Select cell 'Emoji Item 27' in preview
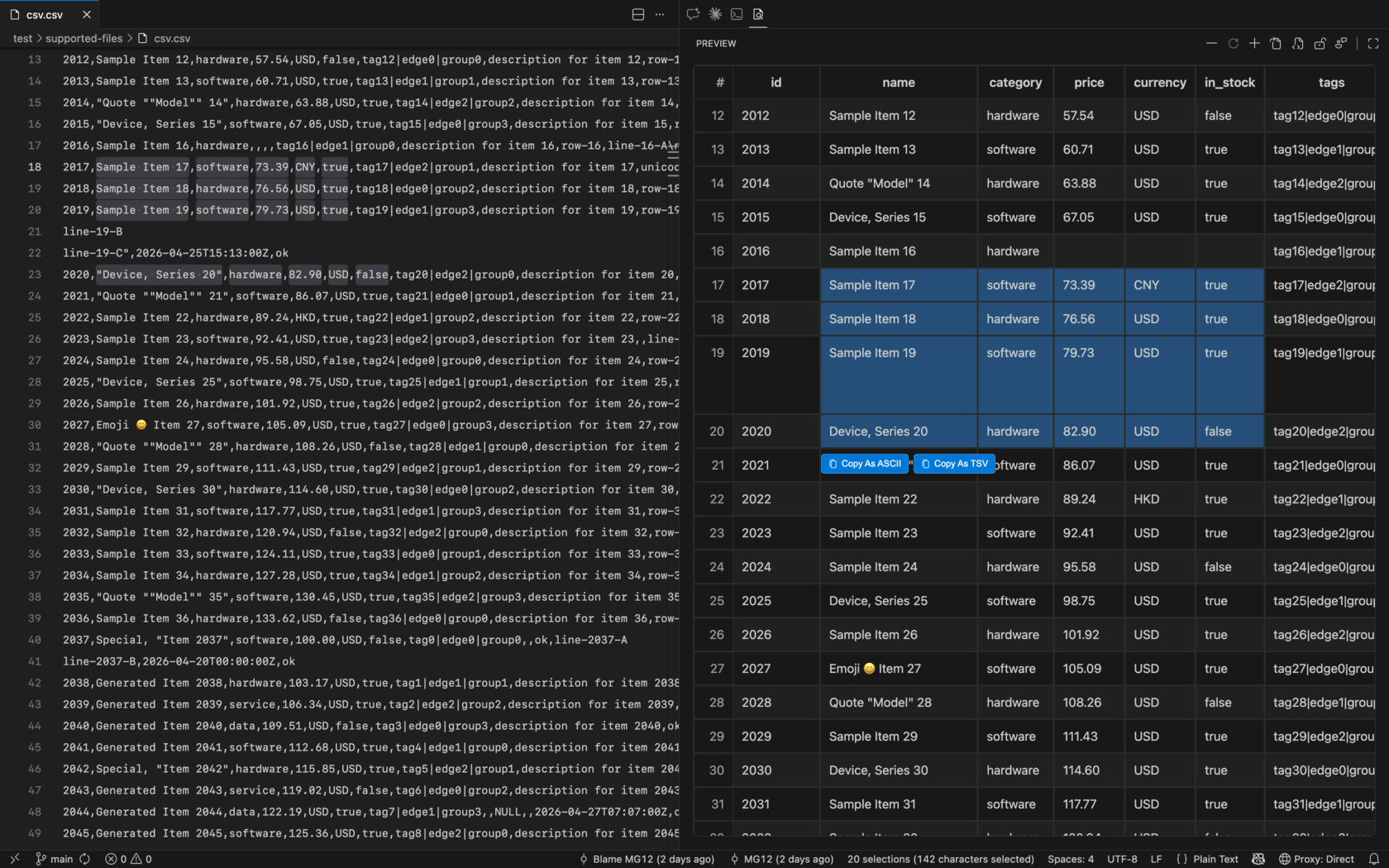Screen dimensions: 1389x868 [899, 669]
